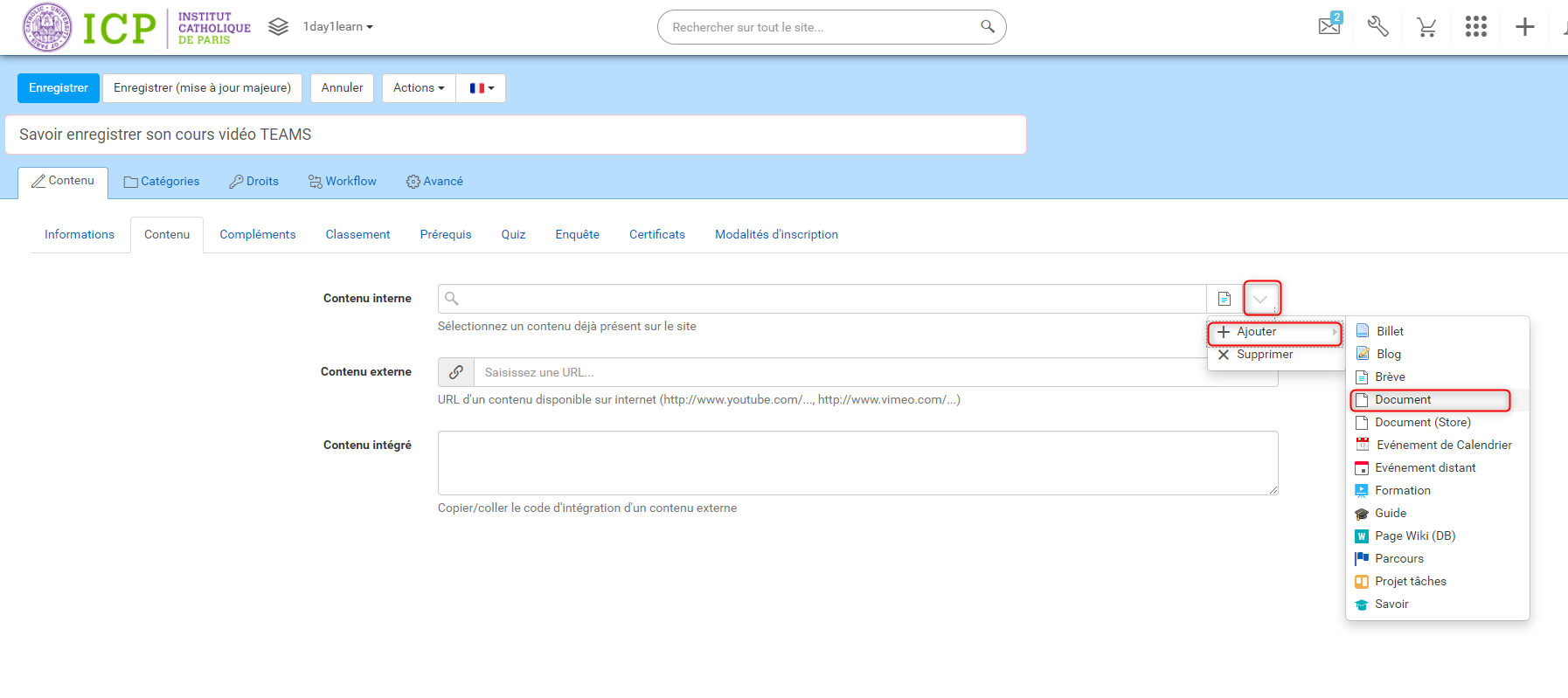The image size is (1568, 698).
Task: Select Document from the add menu
Action: point(1403,400)
